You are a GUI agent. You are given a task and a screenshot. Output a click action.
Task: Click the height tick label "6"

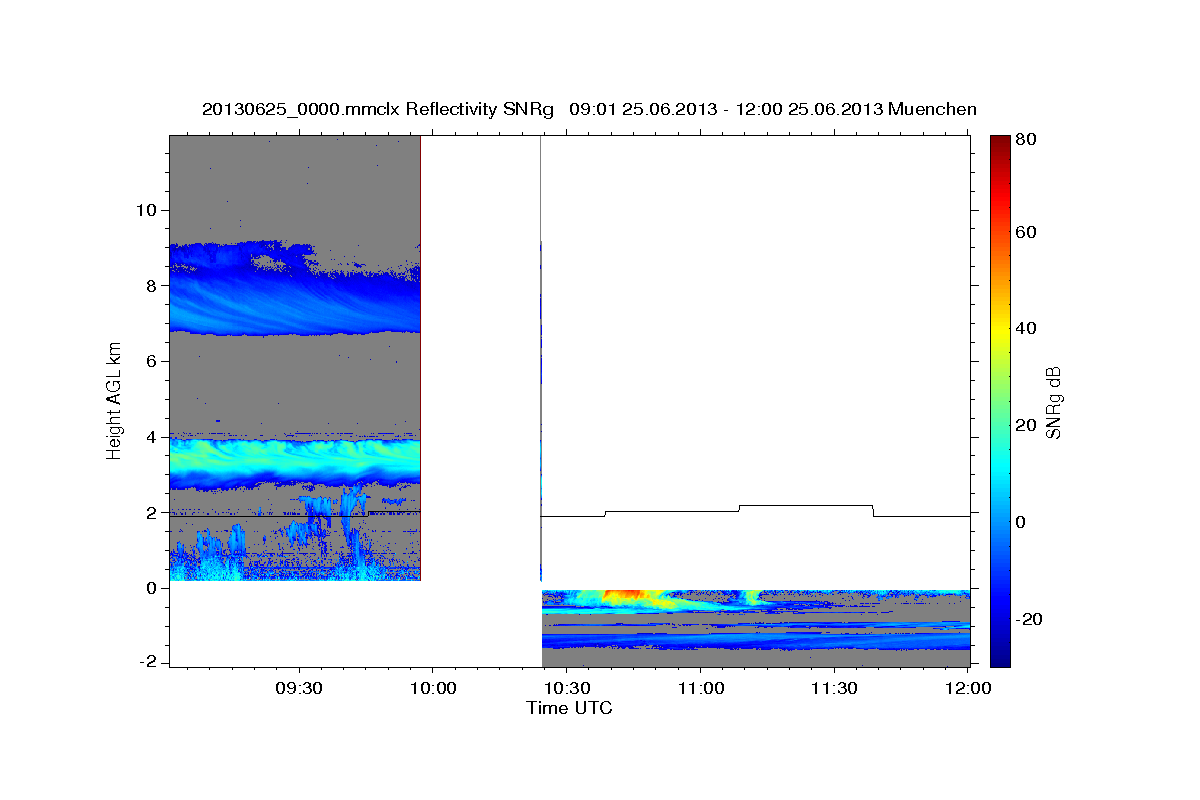153,361
